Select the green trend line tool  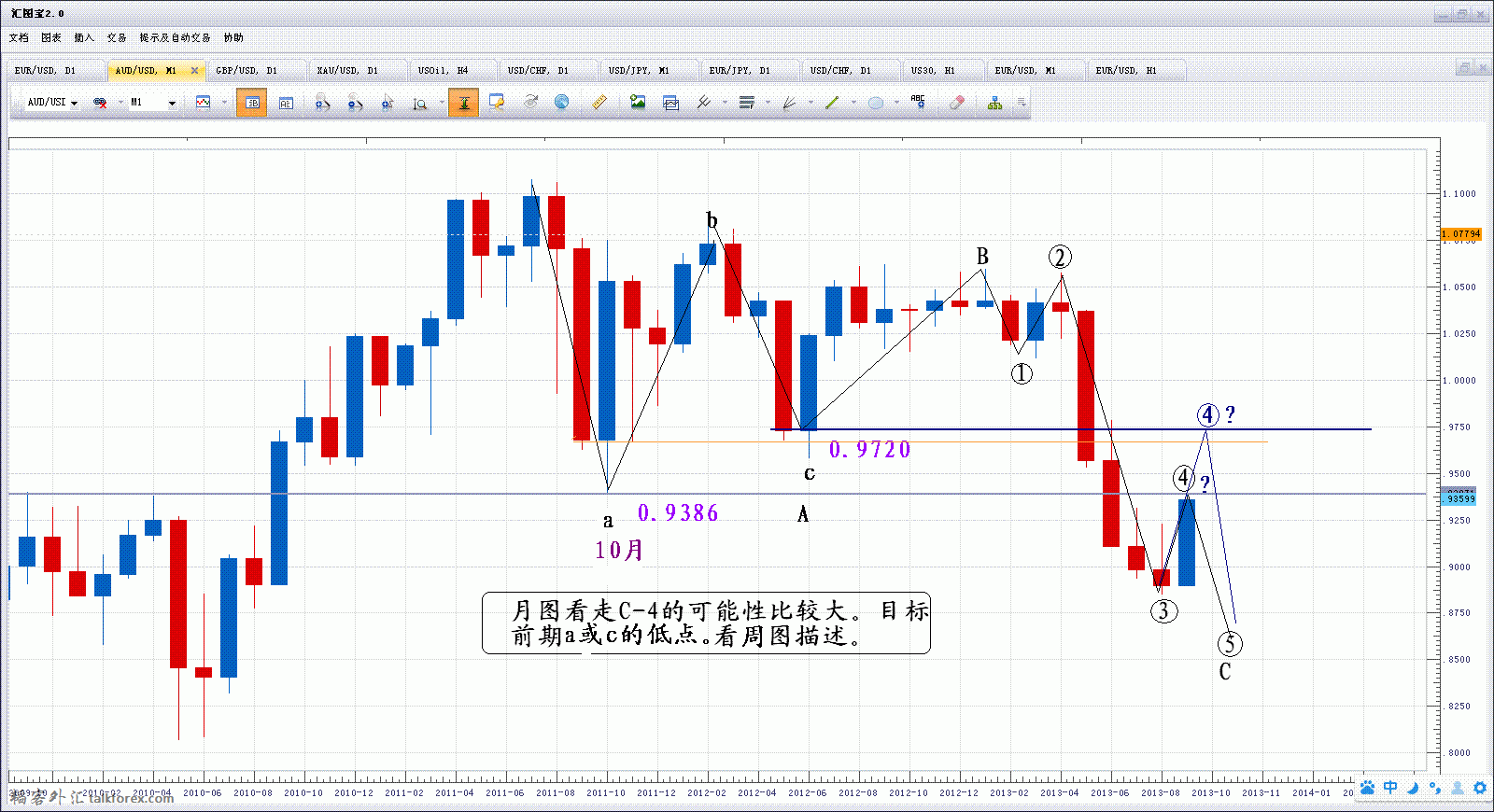click(832, 103)
